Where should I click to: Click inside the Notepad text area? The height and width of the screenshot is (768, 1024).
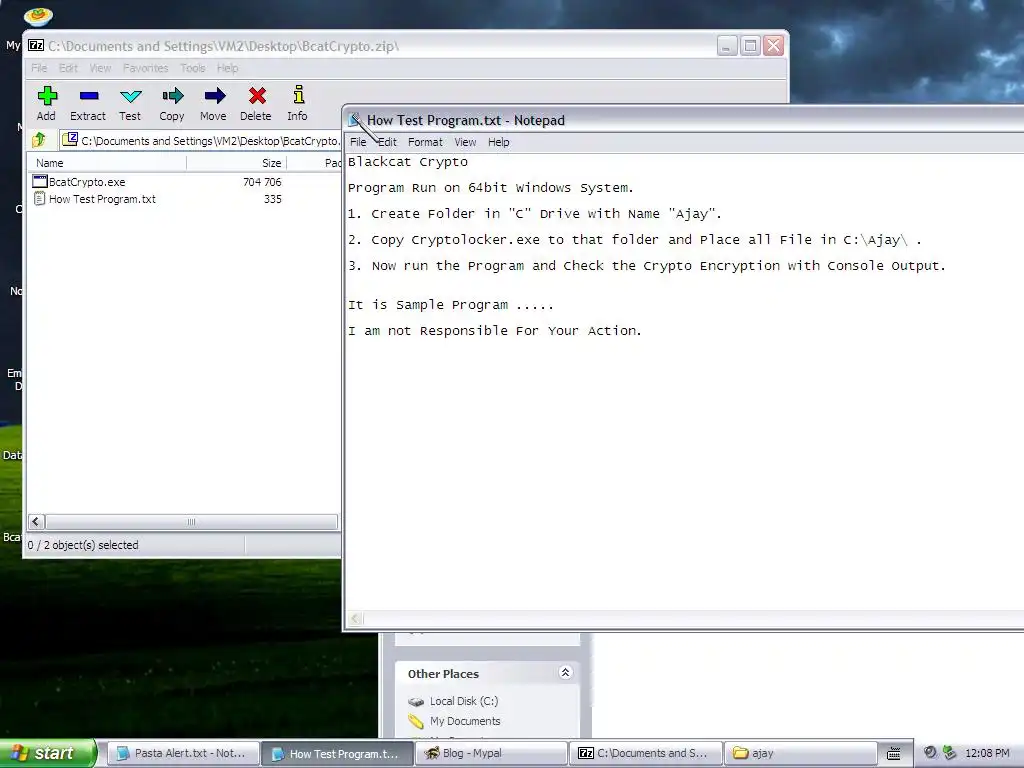tap(684, 381)
